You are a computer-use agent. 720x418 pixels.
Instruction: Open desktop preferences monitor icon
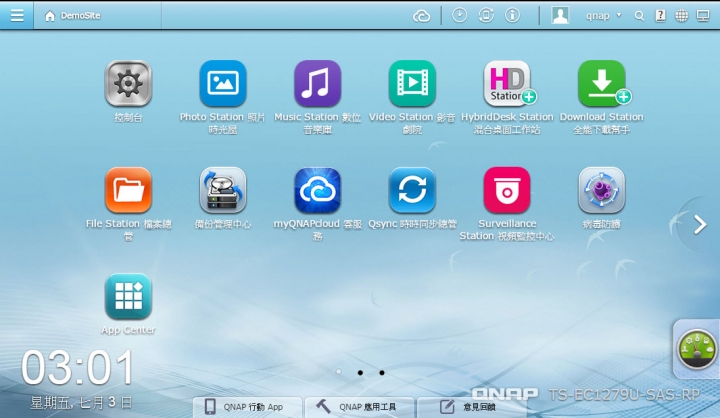(703, 16)
